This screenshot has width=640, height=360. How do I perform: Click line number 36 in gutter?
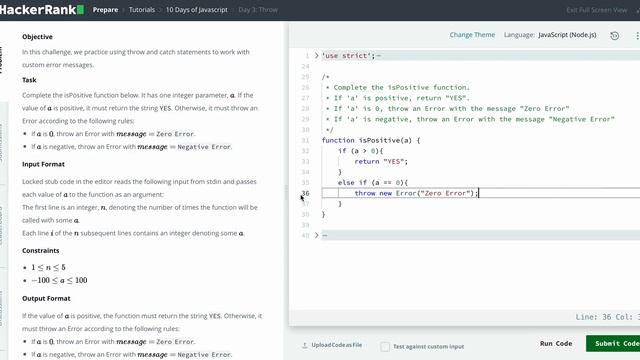pyautogui.click(x=305, y=193)
